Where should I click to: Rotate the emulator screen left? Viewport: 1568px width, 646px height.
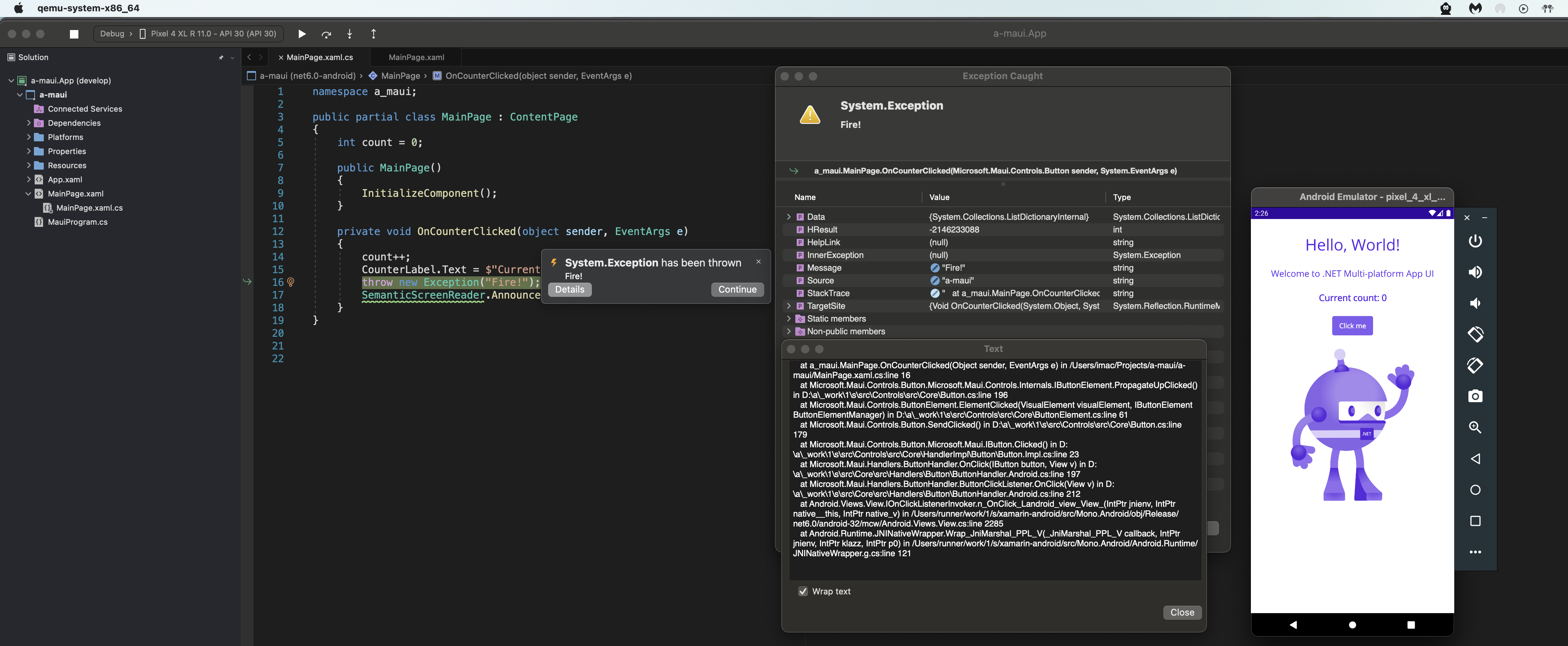point(1475,334)
